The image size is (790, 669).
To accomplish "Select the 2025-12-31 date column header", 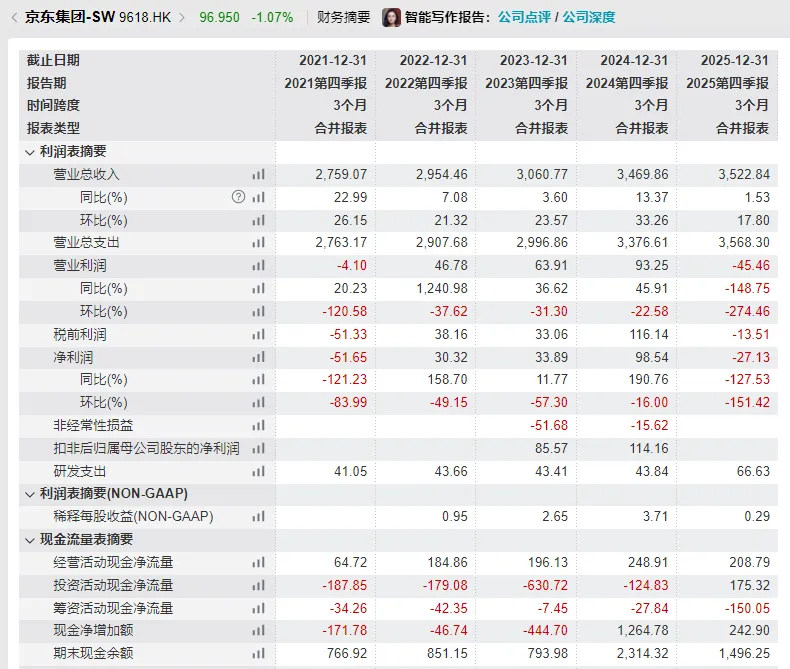I will tap(735, 60).
